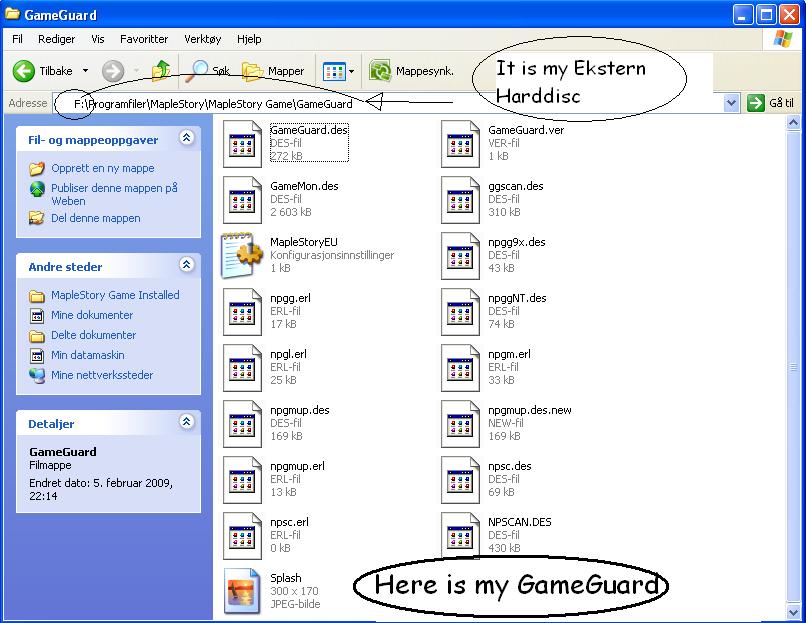Open the Hjelp menu
Image resolution: width=806 pixels, height=623 pixels.
click(249, 39)
